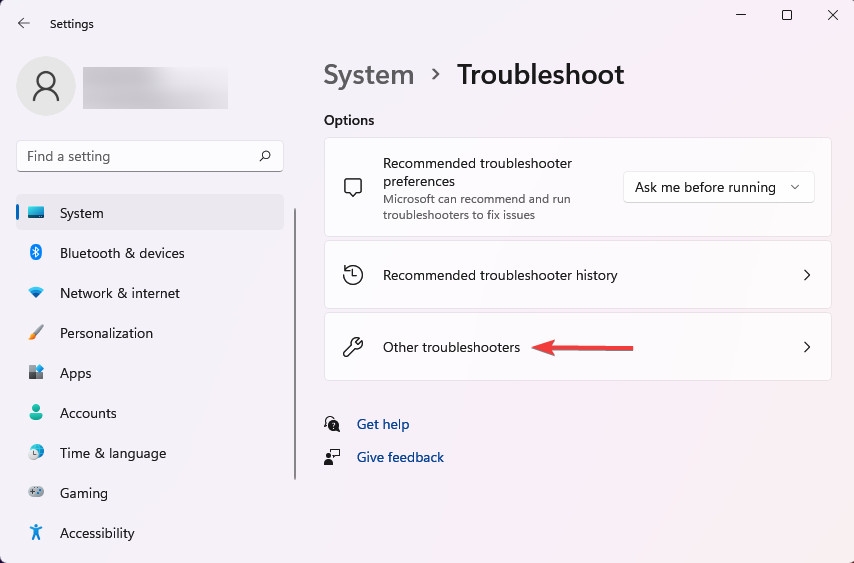
Task: Click the history clock icon
Action: point(353,275)
